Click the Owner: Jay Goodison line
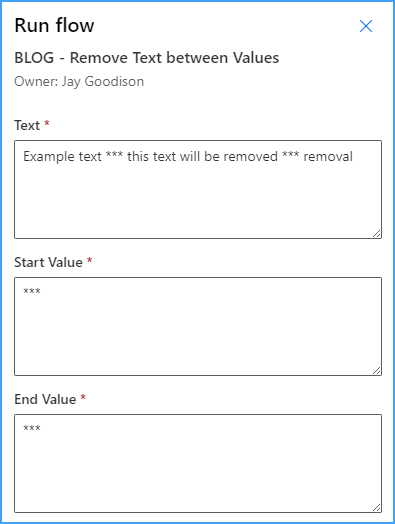Viewport: 395px width, 524px height. (79, 82)
